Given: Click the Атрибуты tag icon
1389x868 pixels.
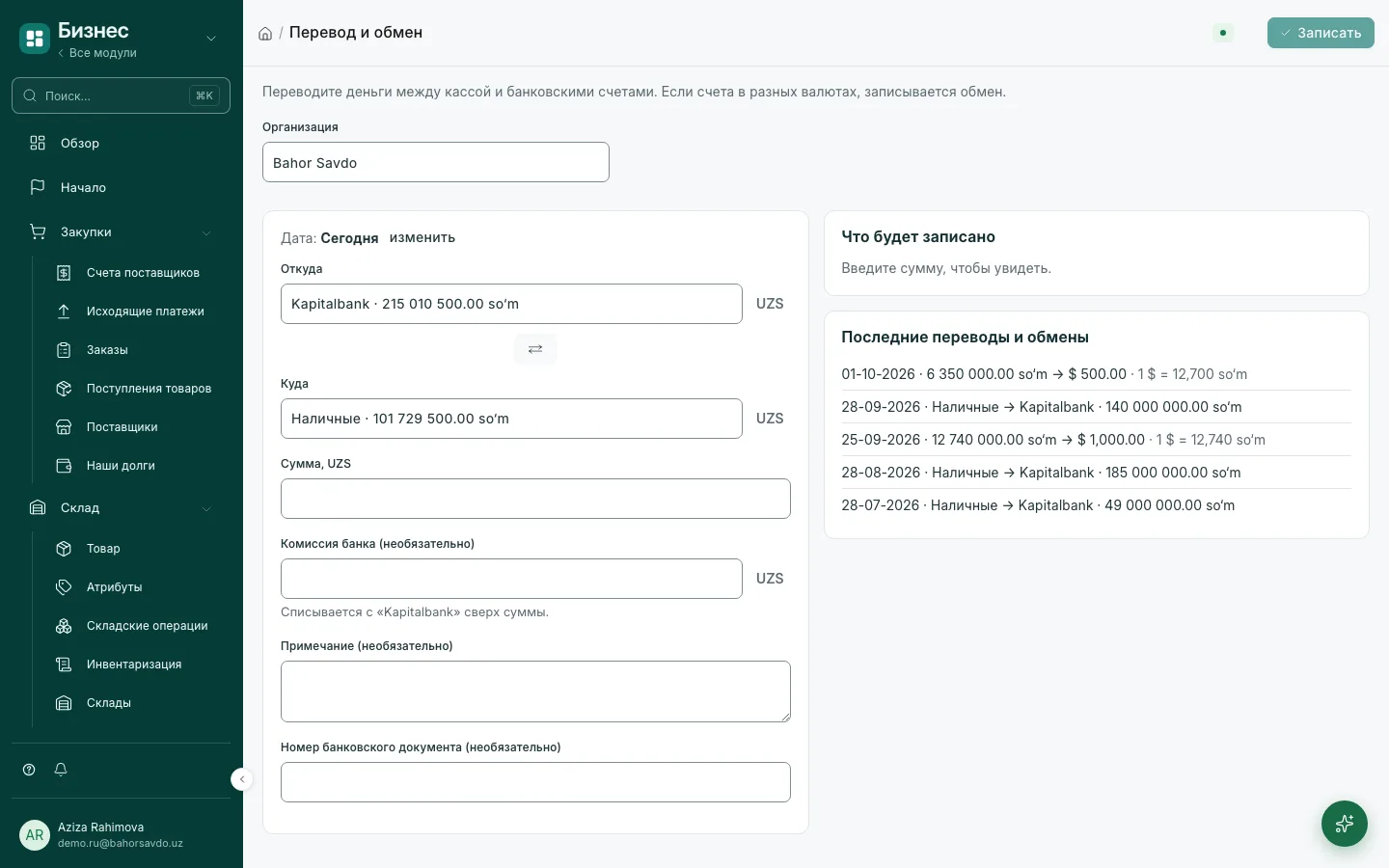Looking at the screenshot, I should click(x=64, y=587).
